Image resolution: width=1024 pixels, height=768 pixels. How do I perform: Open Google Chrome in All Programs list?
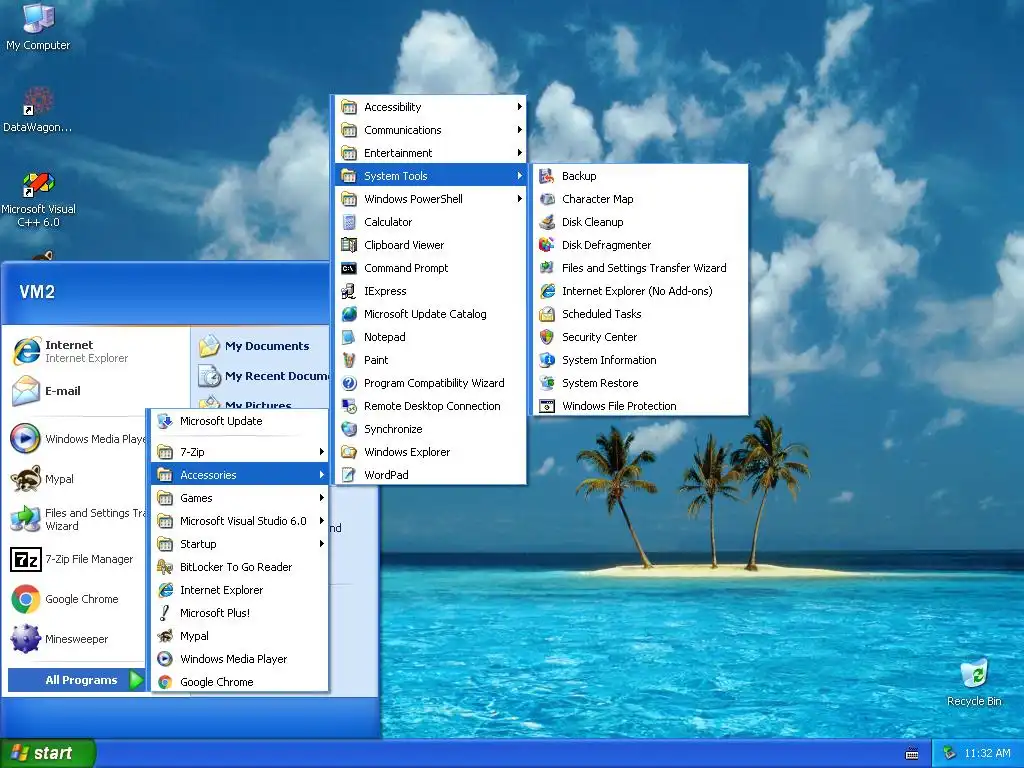point(240,682)
